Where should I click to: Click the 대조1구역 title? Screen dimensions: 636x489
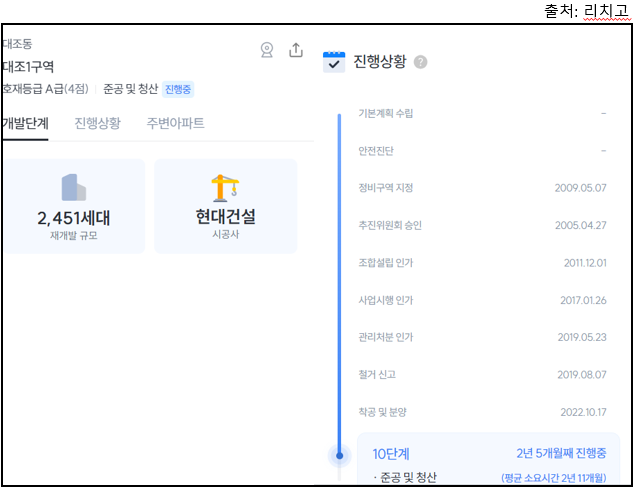pos(28,66)
